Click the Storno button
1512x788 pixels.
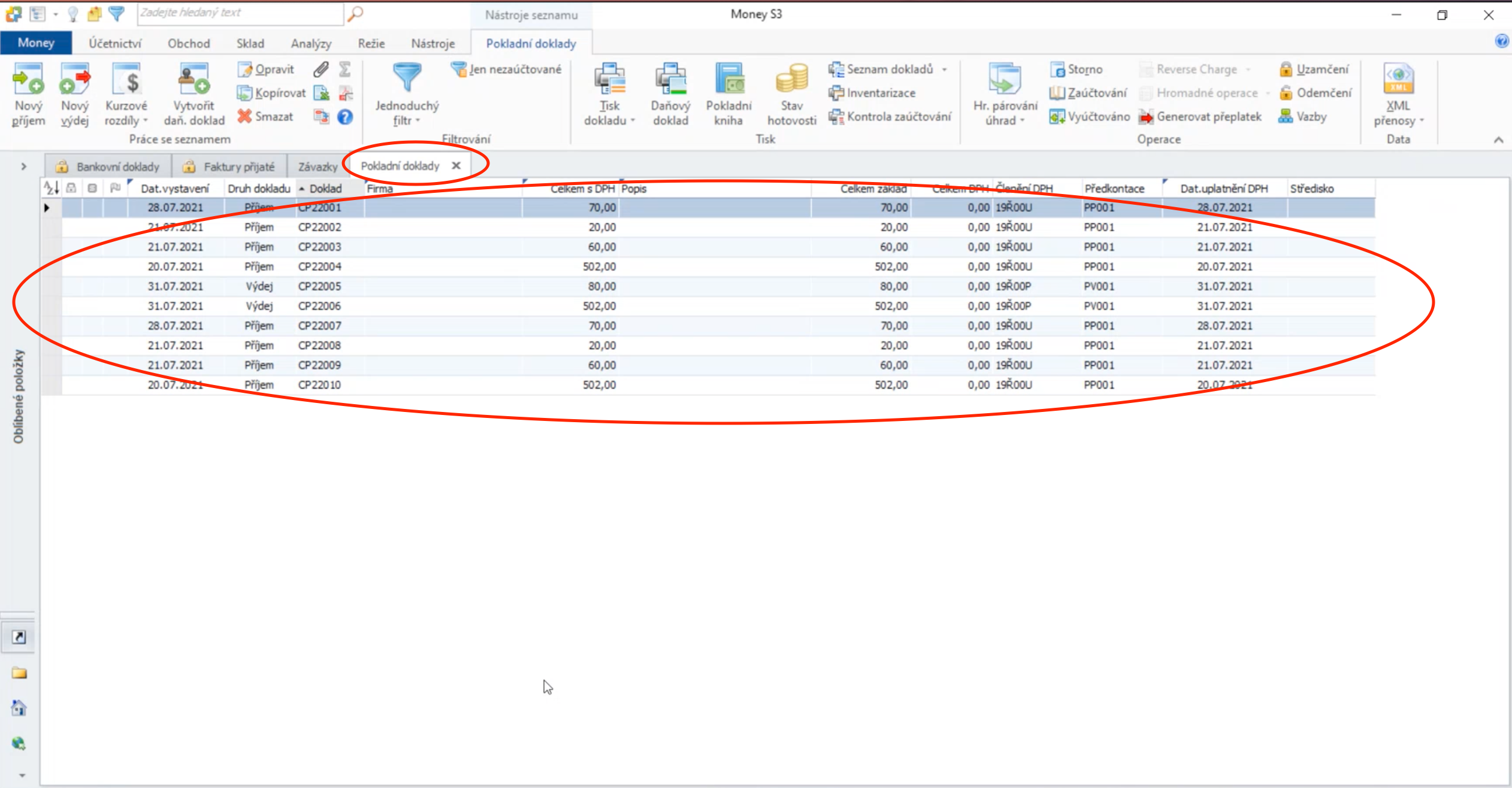[1076, 69]
